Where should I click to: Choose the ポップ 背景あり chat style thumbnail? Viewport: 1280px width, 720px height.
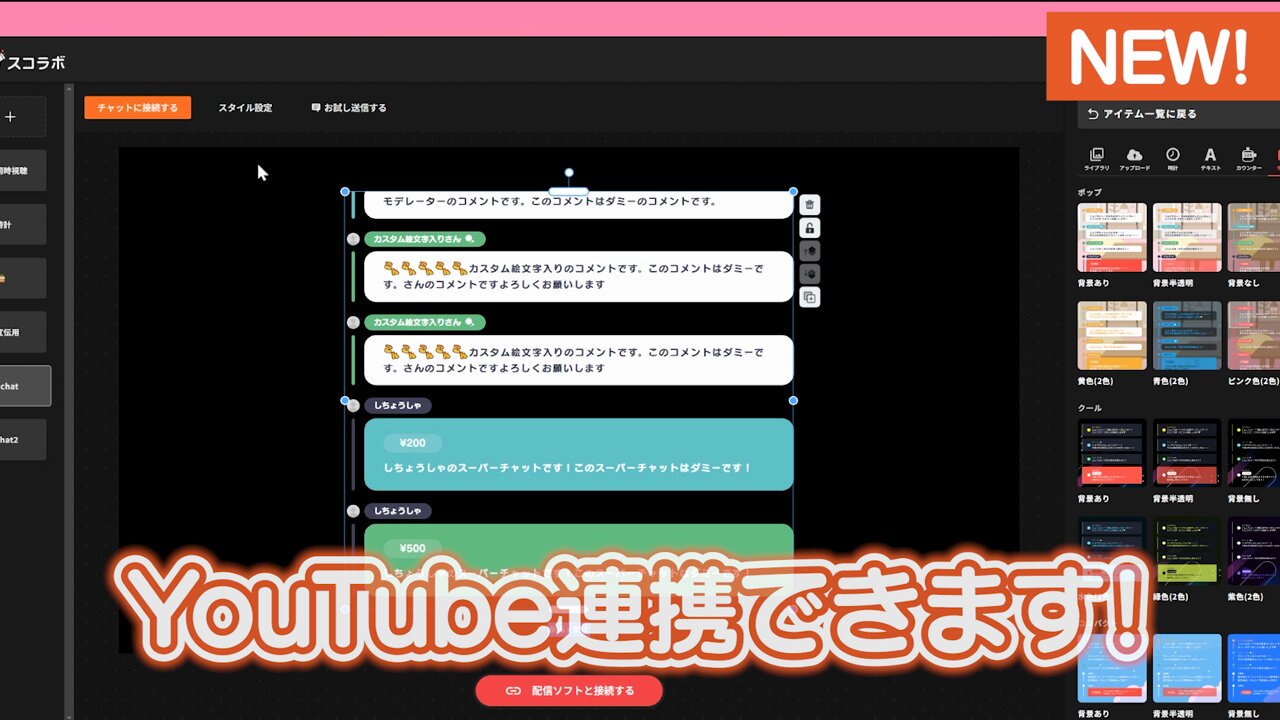1112,238
